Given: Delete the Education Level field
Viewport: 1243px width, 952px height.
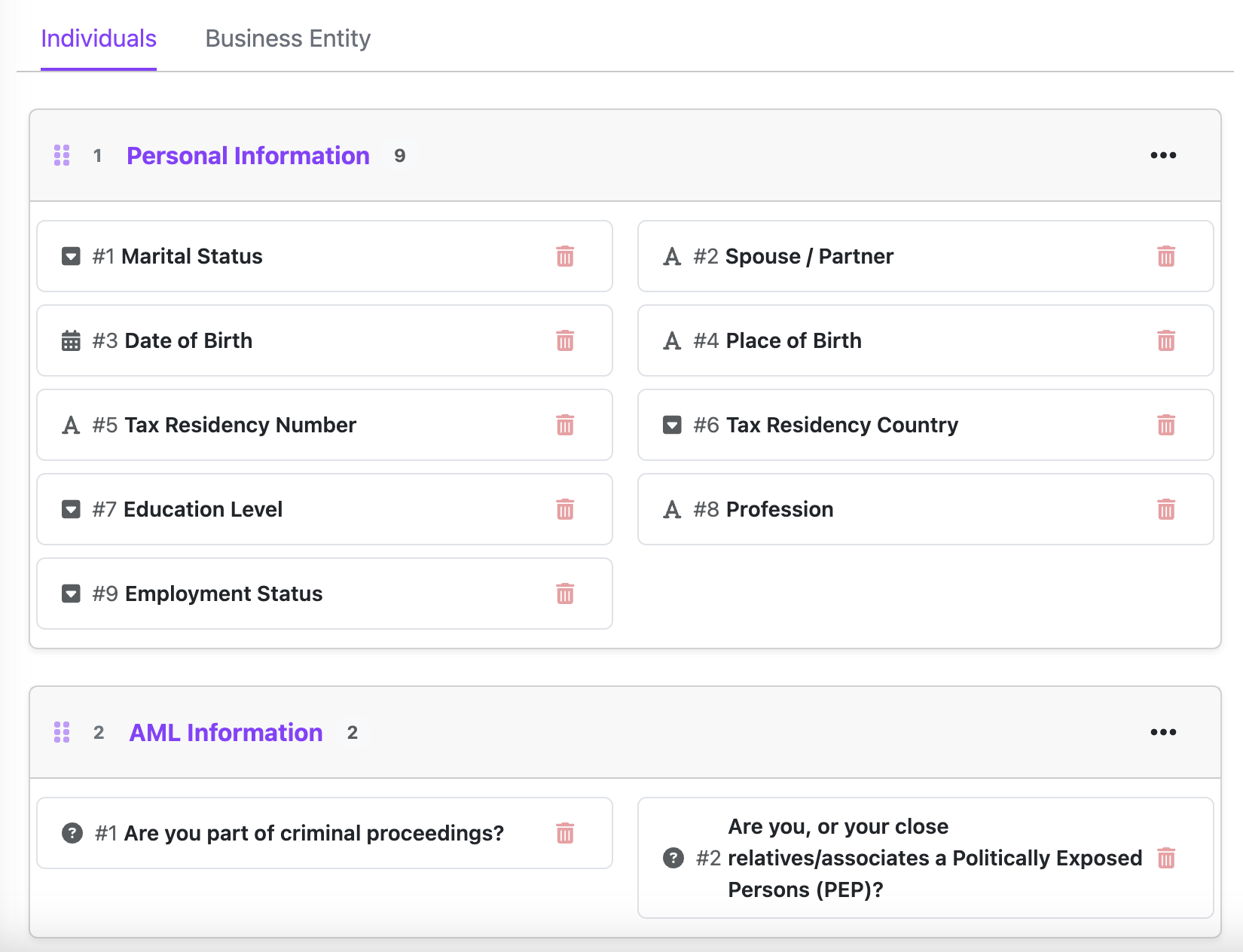Looking at the screenshot, I should pyautogui.click(x=565, y=509).
